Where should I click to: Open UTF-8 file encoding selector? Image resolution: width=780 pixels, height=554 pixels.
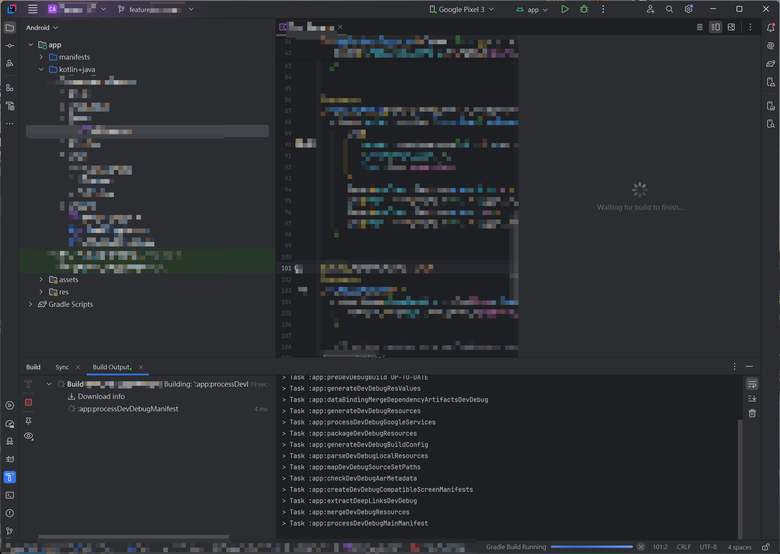click(x=708, y=547)
